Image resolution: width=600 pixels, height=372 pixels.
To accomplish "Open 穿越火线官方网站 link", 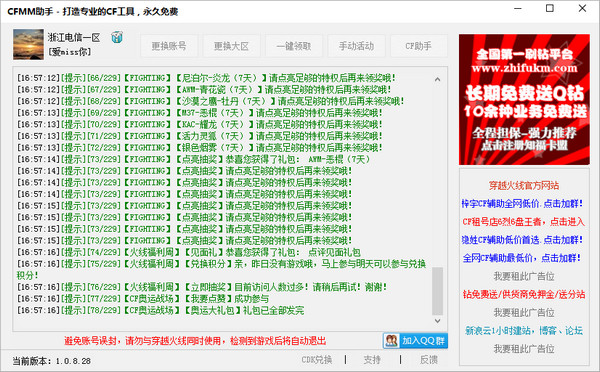I will [524, 186].
